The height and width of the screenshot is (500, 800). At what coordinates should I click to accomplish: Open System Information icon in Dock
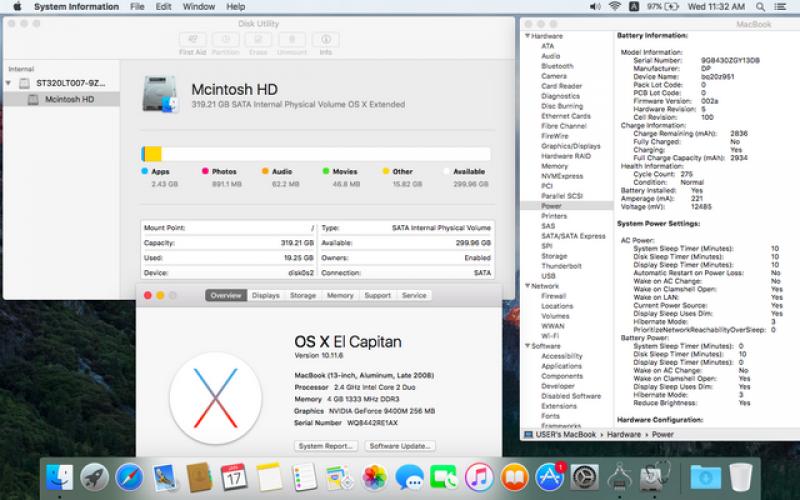point(619,478)
